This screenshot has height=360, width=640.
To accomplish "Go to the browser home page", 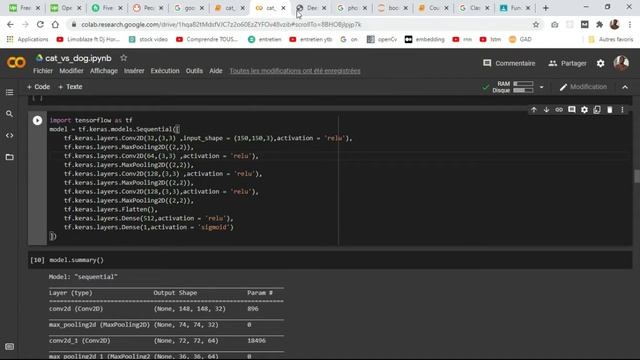I will (x=55, y=24).
